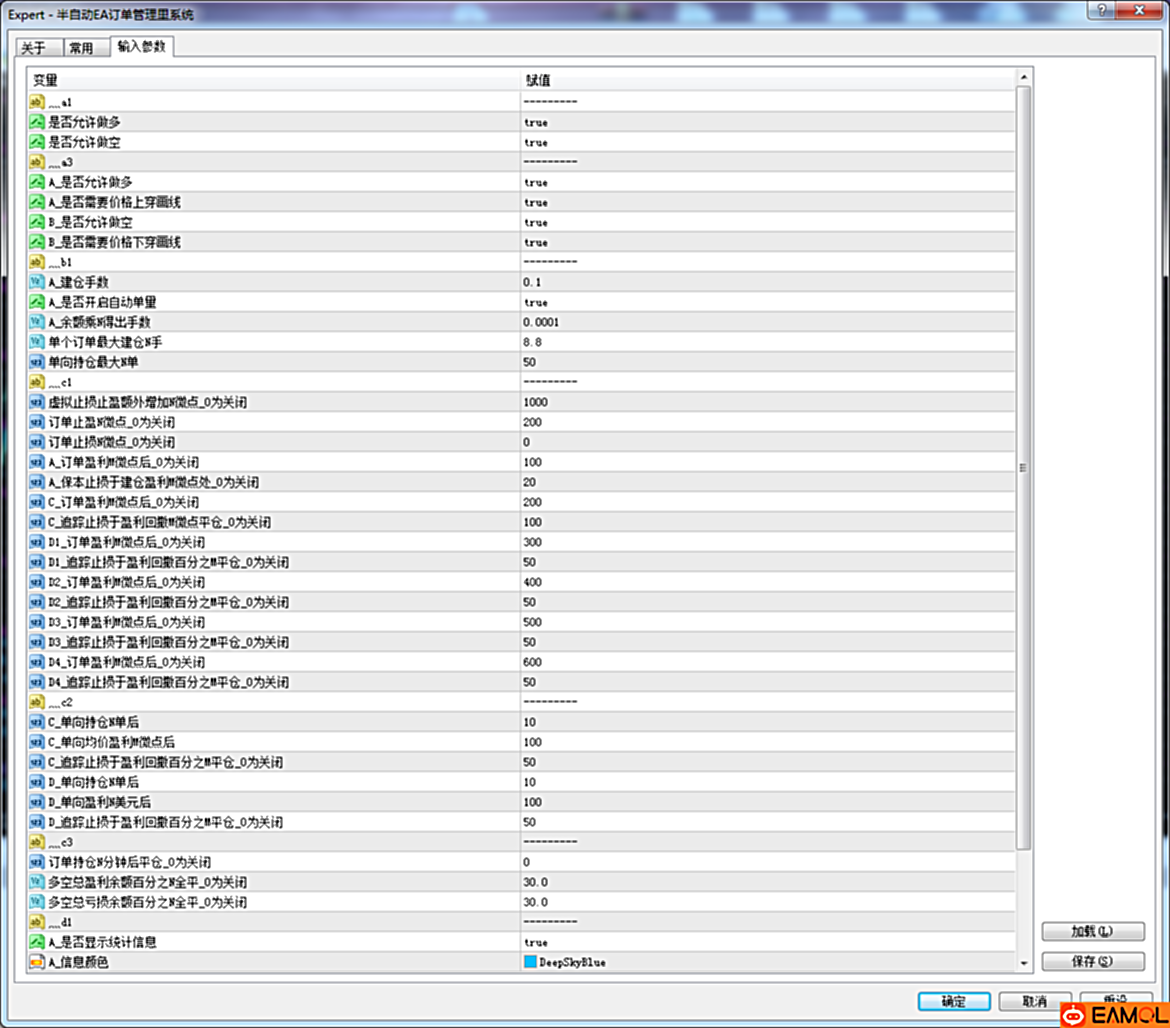The width and height of the screenshot is (1170, 1028).
Task: Click the 确定 button
Action: click(x=953, y=1001)
